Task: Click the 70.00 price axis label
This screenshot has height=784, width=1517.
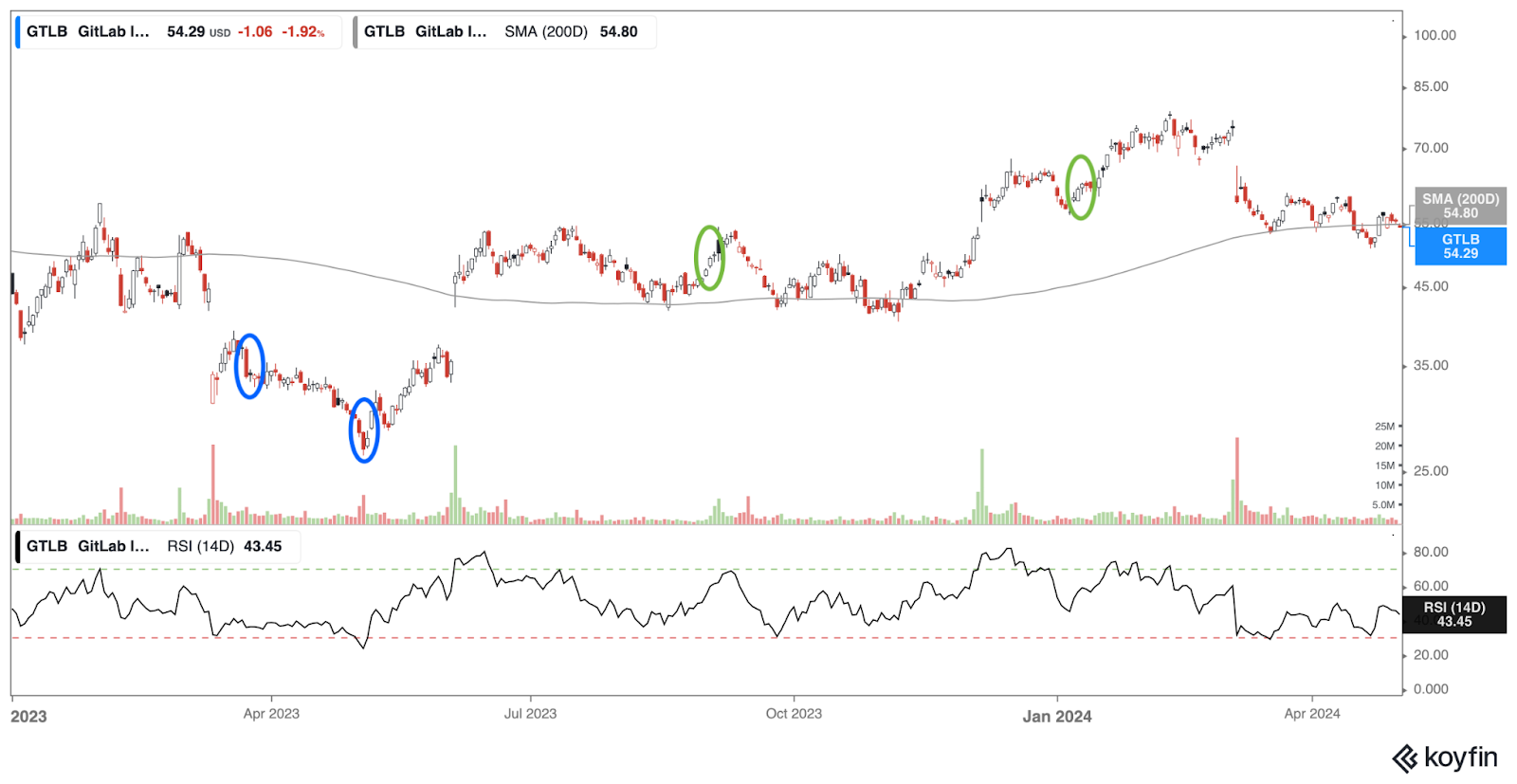Action: tap(1431, 148)
